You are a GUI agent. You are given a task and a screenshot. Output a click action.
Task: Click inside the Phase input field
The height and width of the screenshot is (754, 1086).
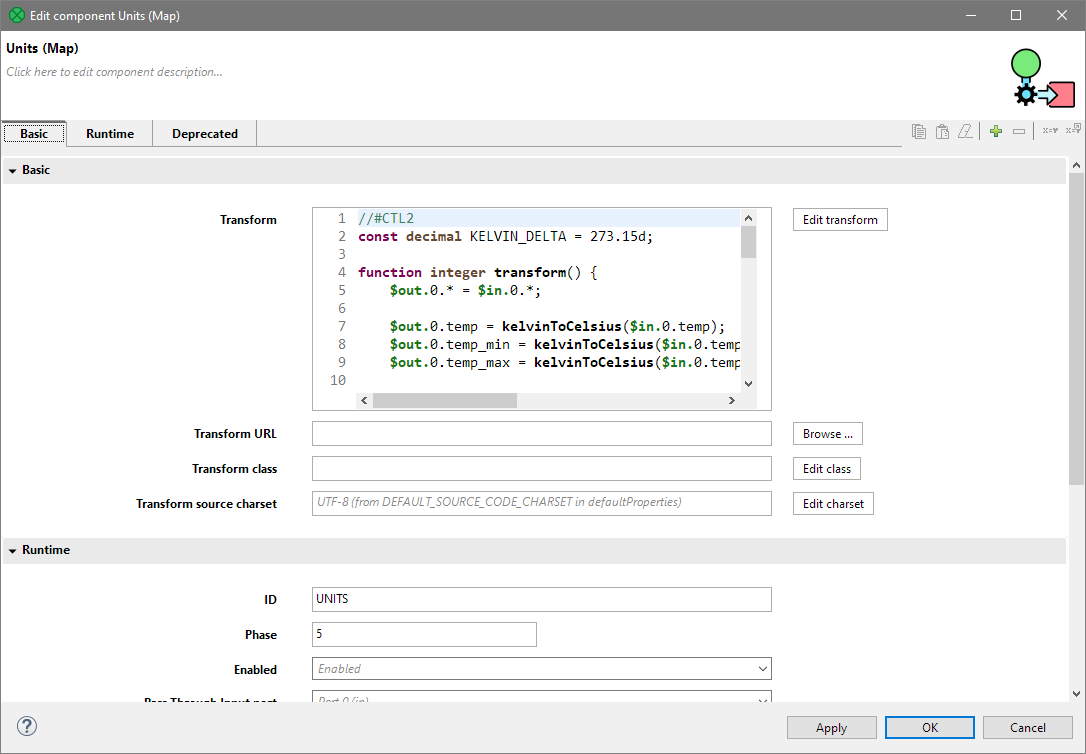[x=424, y=634]
